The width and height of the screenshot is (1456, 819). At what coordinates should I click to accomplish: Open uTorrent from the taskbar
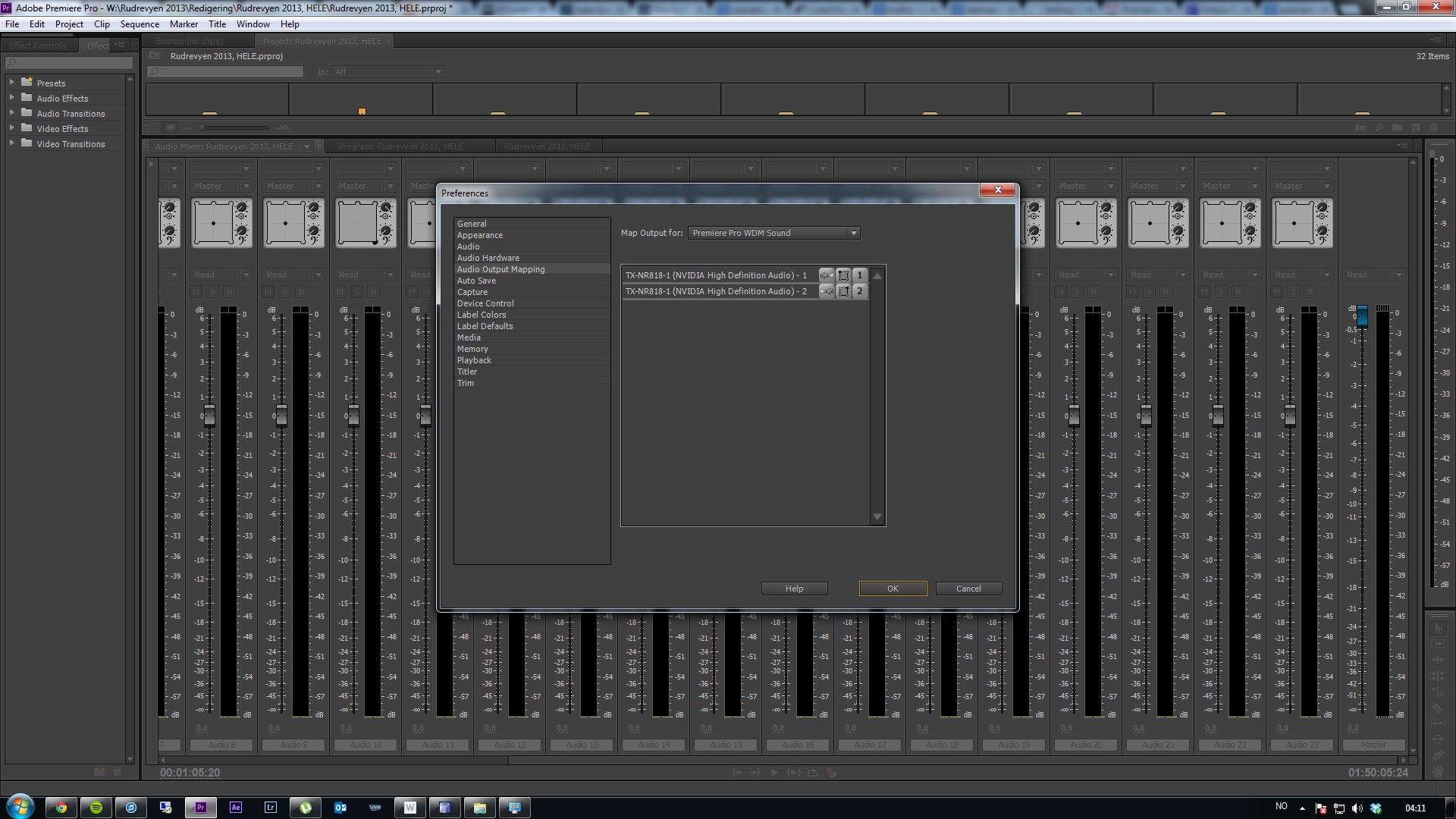point(306,808)
